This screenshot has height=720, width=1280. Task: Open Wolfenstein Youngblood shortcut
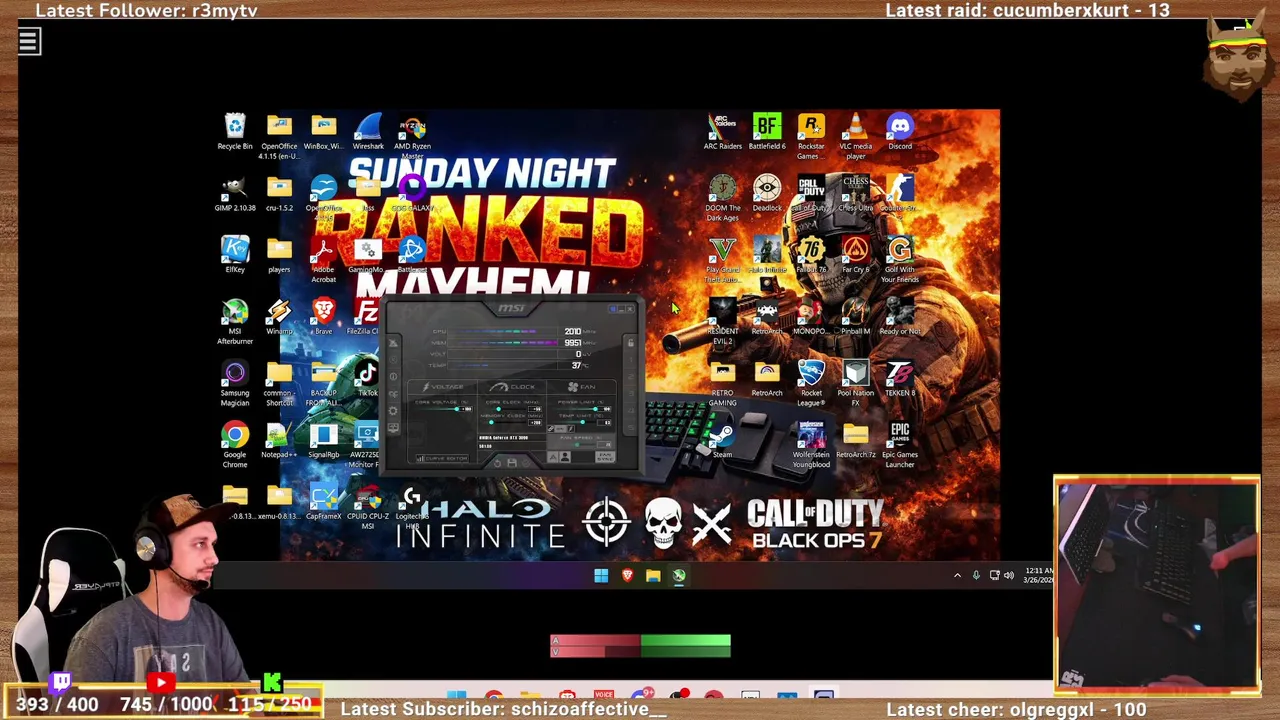click(x=811, y=445)
